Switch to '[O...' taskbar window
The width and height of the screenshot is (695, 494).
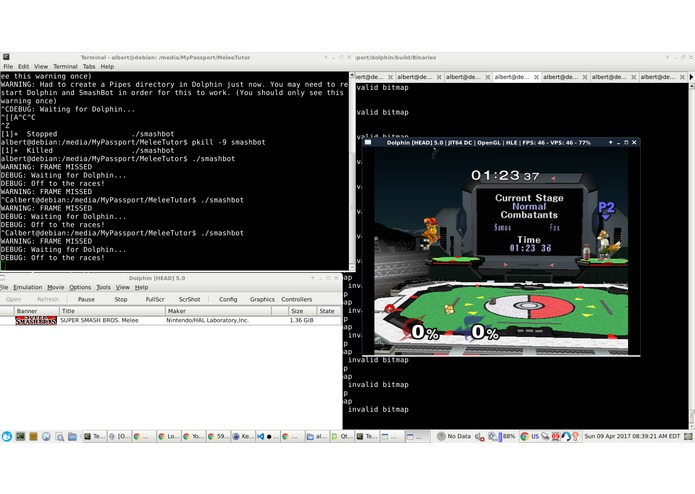pos(119,436)
